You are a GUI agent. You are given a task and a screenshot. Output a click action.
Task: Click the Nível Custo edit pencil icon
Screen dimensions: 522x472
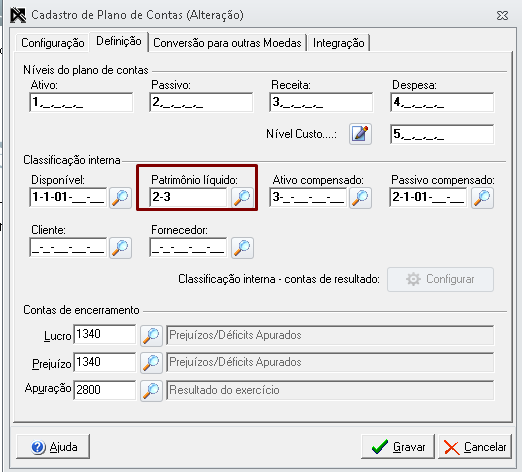[360, 134]
